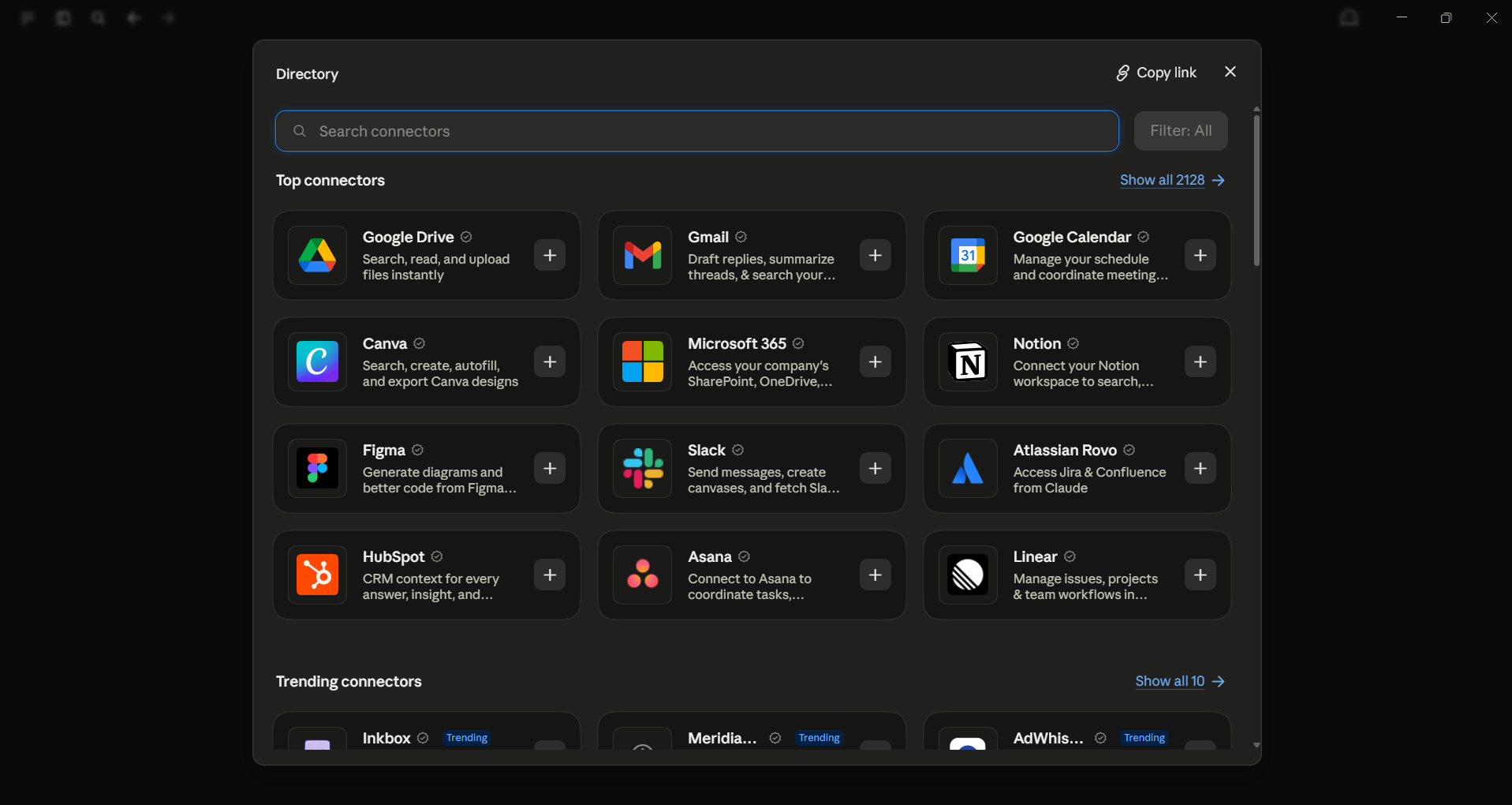Screen dimensions: 1512x805
Task: Click the Slack logo icon
Action: point(643,468)
